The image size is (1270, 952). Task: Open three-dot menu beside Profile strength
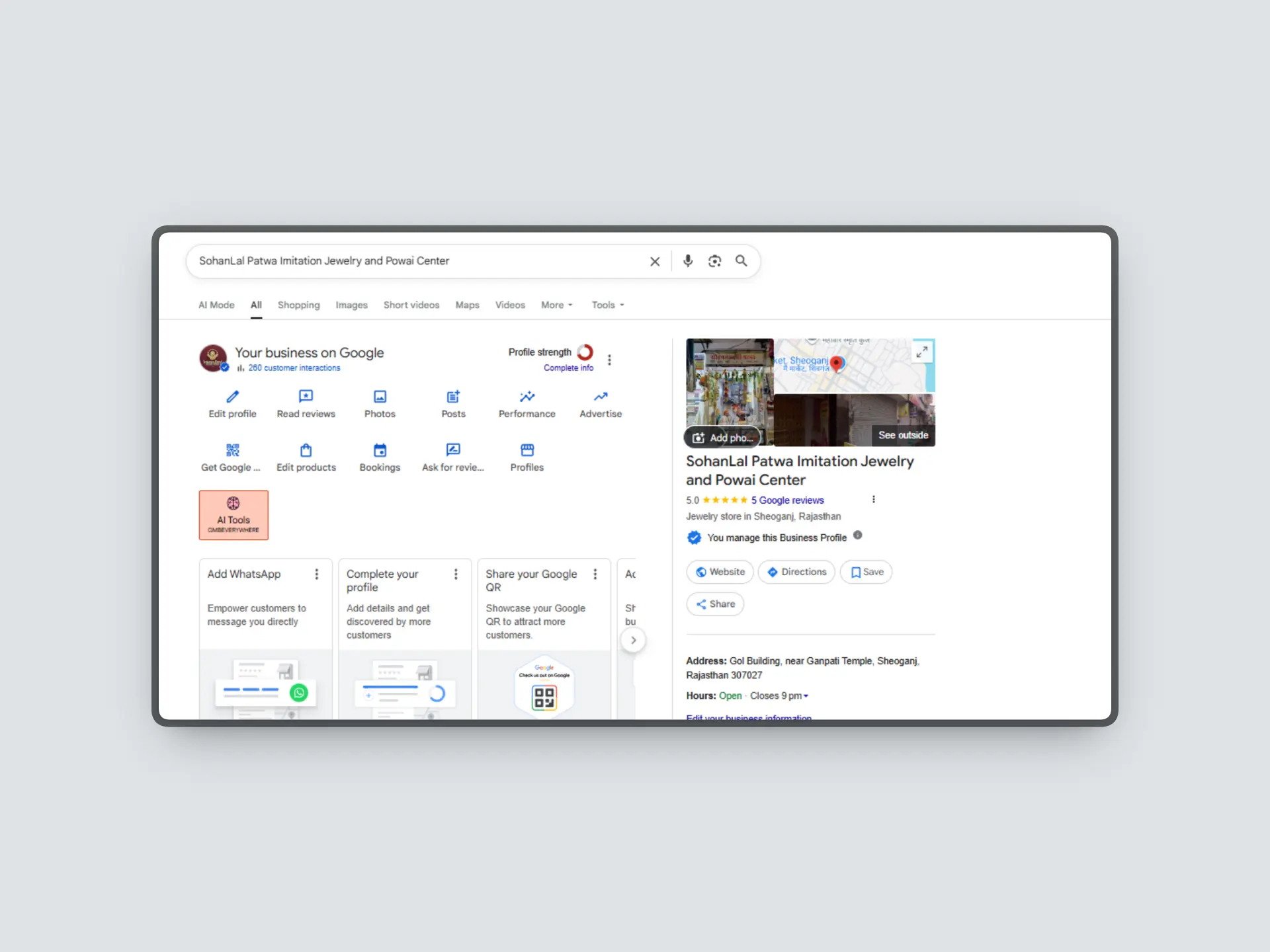pos(609,360)
